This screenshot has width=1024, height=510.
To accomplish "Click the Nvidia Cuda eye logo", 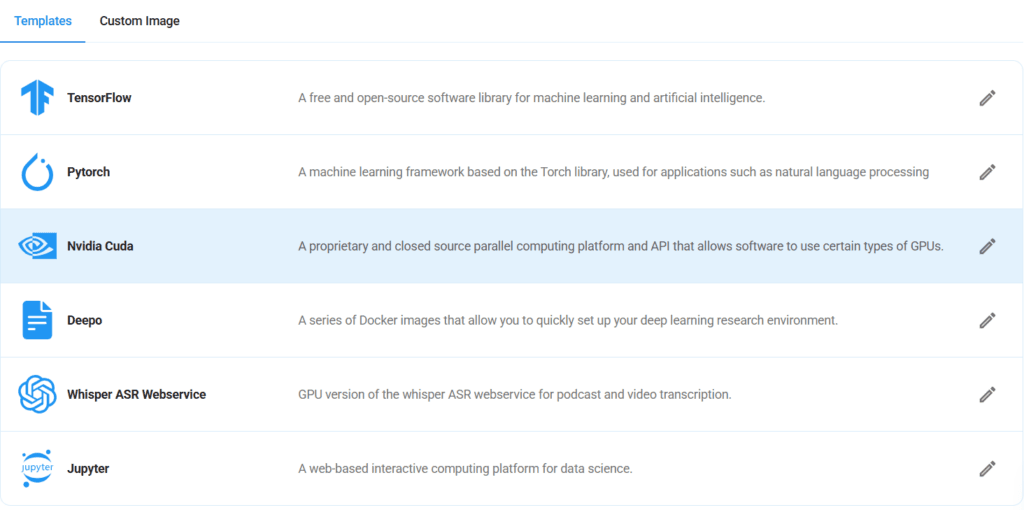I will click(x=37, y=246).
